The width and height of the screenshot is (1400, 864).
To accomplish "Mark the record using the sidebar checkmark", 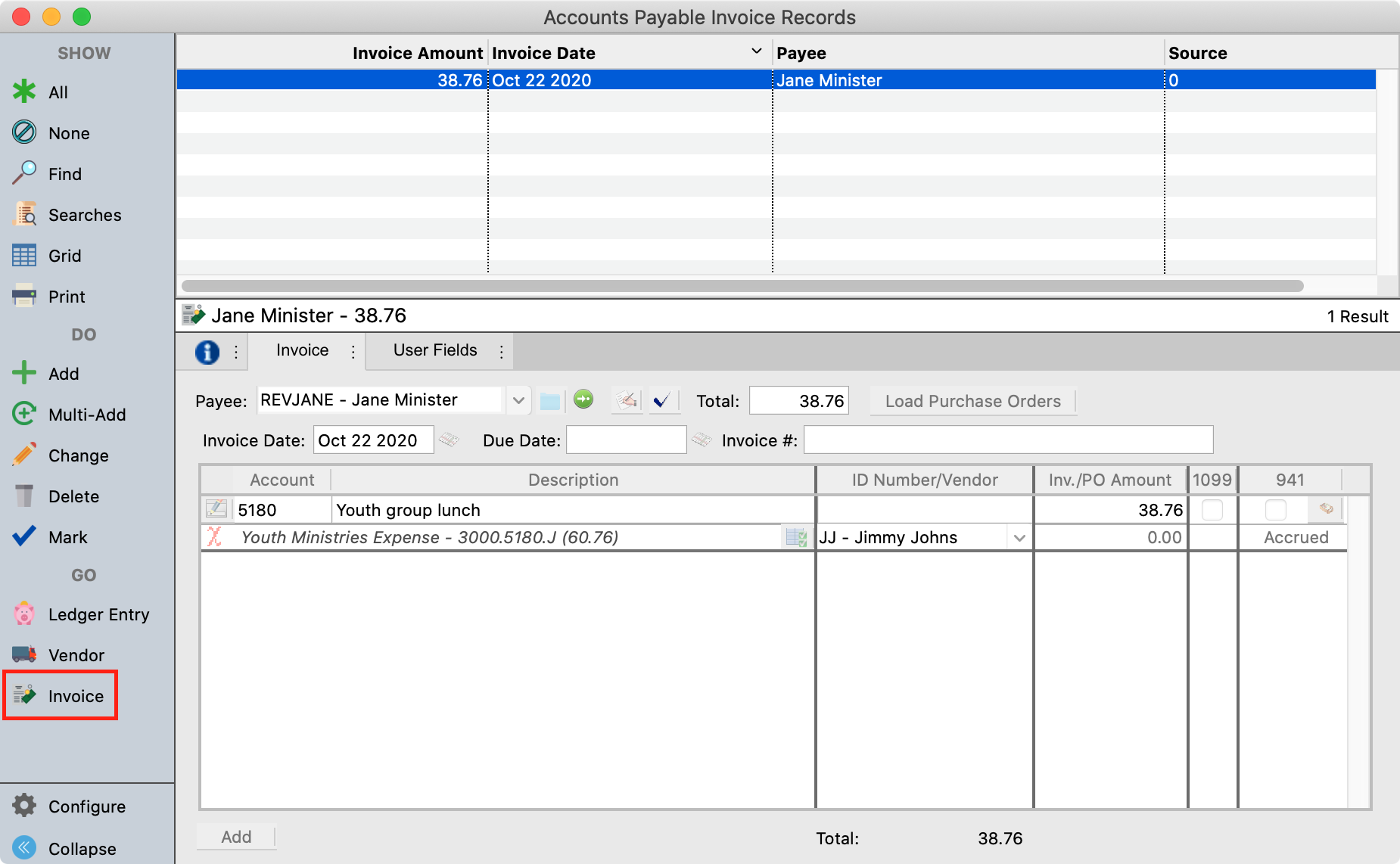I will tap(24, 536).
